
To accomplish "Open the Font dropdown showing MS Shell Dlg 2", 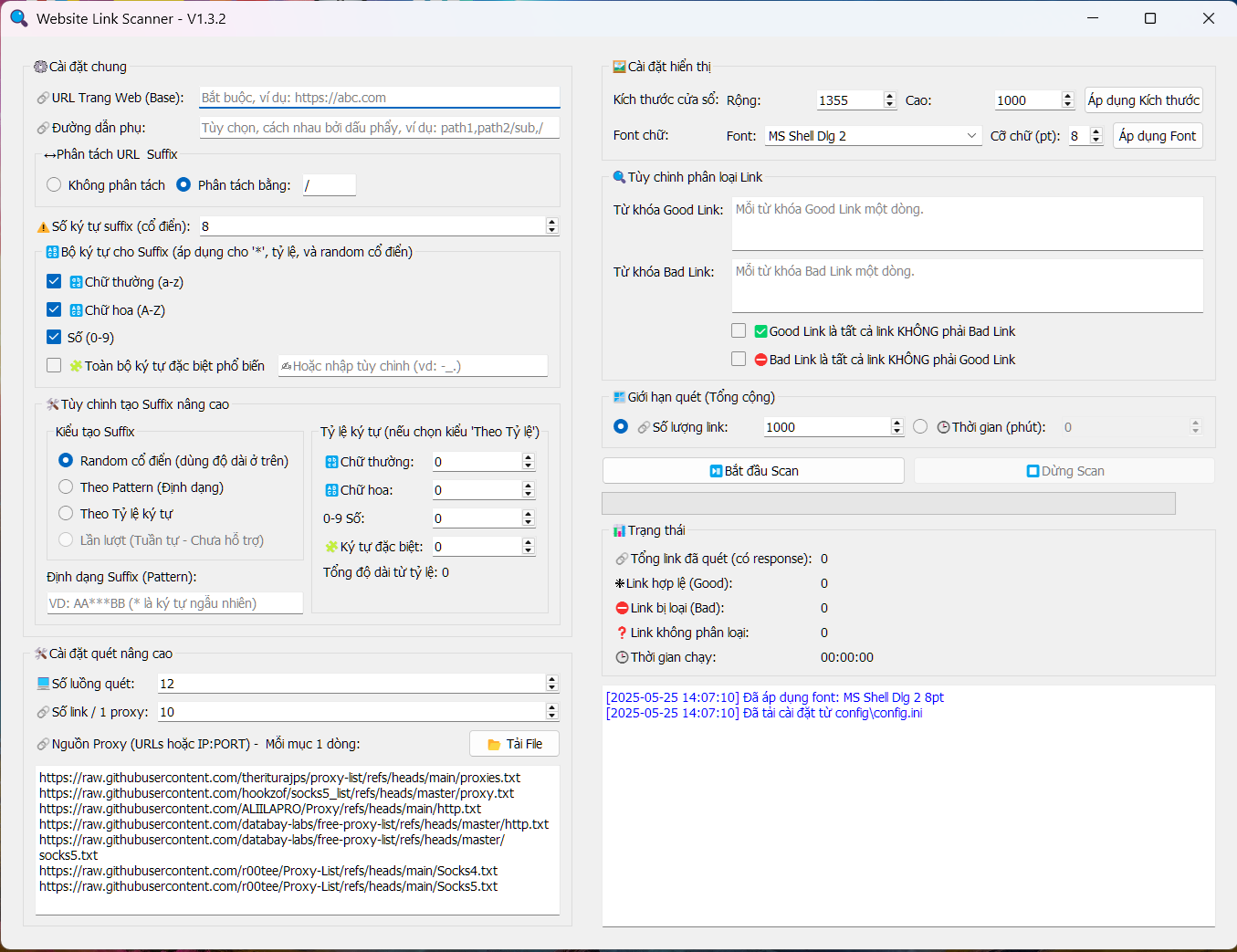I will pyautogui.click(x=873, y=136).
